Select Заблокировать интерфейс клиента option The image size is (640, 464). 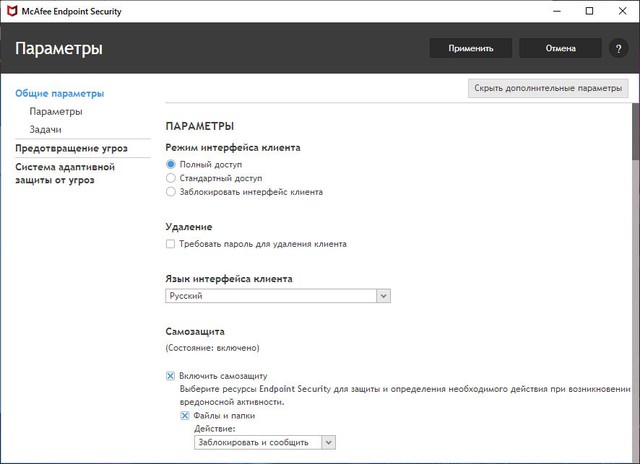[x=171, y=191]
